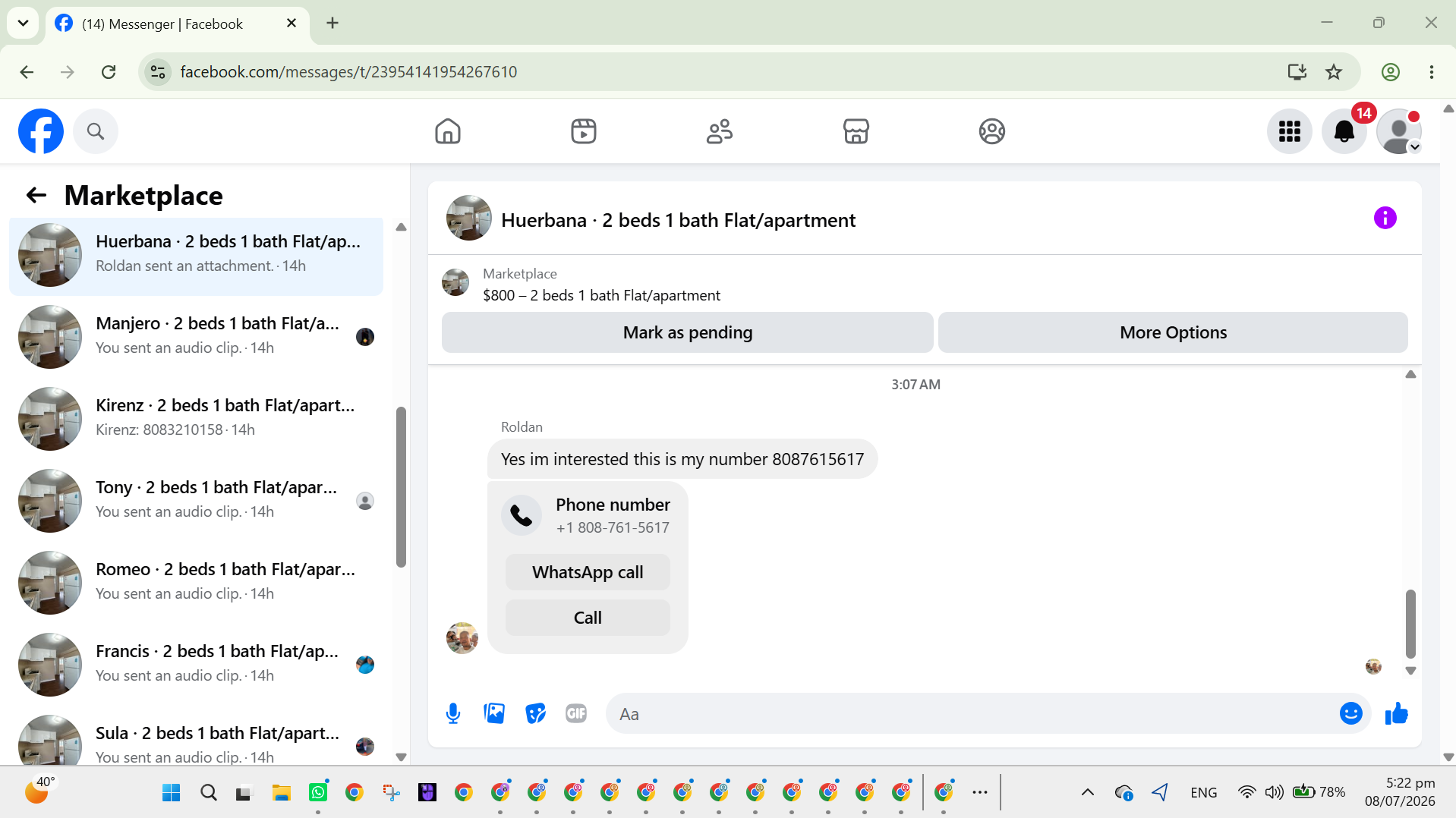This screenshot has height=818, width=1456.
Task: Click the message with number 8087615617
Action: [x=682, y=459]
